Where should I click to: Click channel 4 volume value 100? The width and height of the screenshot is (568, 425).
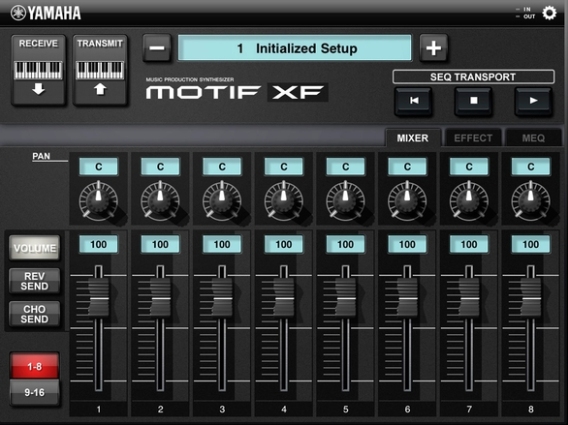pyautogui.click(x=284, y=244)
